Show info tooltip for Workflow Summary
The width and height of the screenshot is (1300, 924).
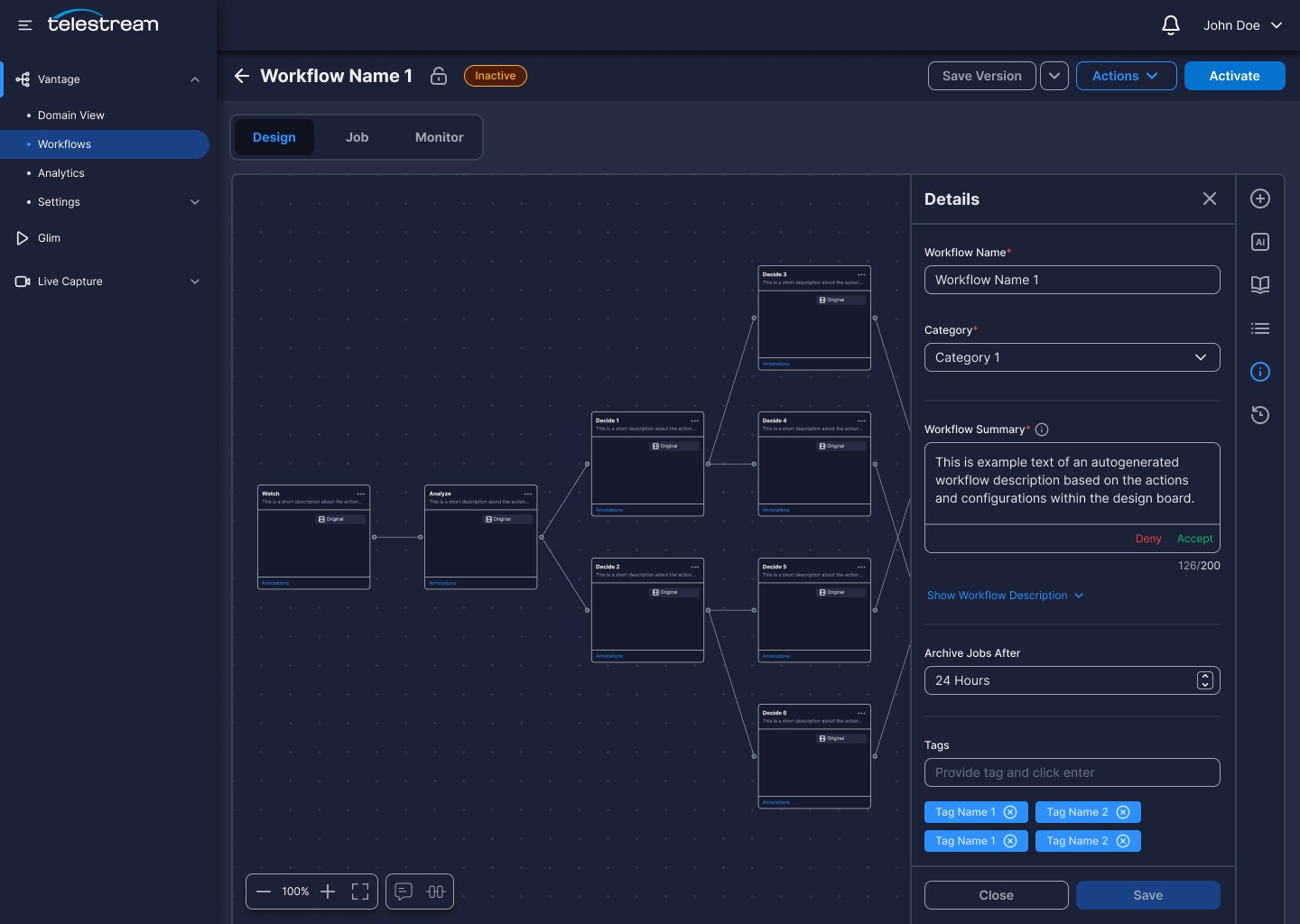[1042, 430]
